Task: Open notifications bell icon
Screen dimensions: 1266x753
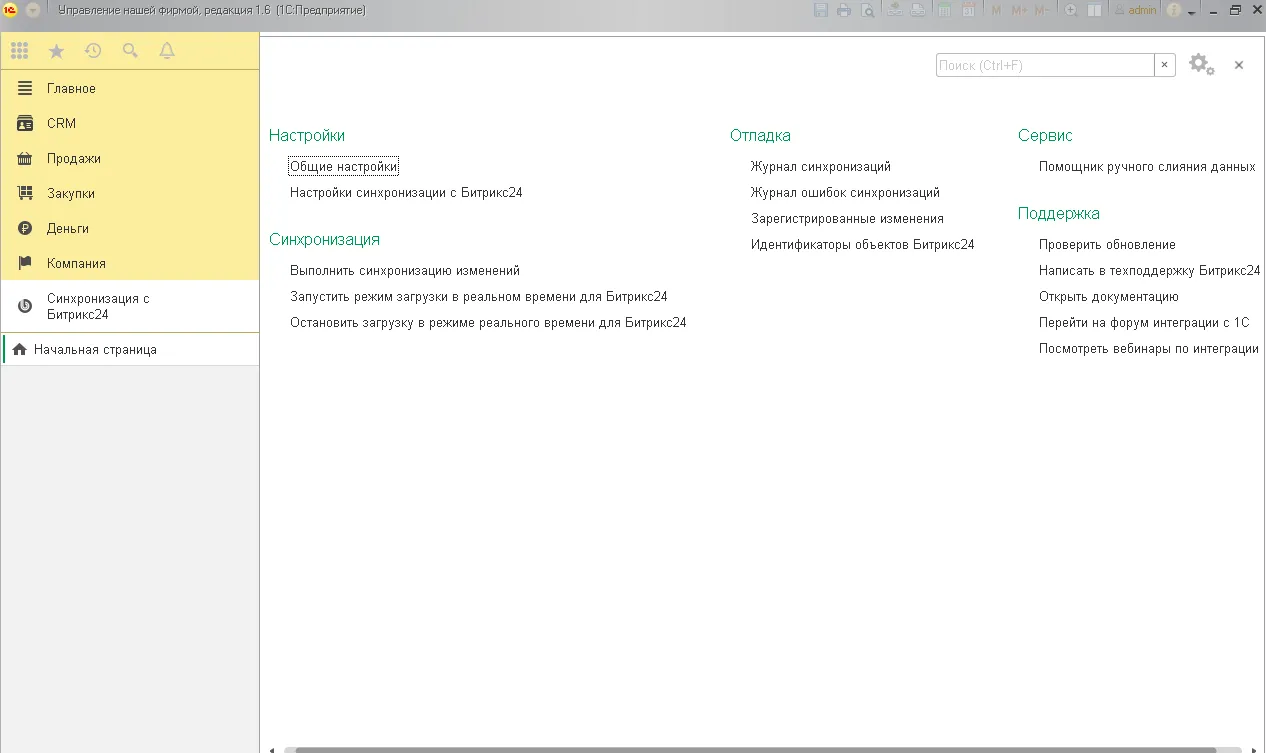Action: coord(167,51)
